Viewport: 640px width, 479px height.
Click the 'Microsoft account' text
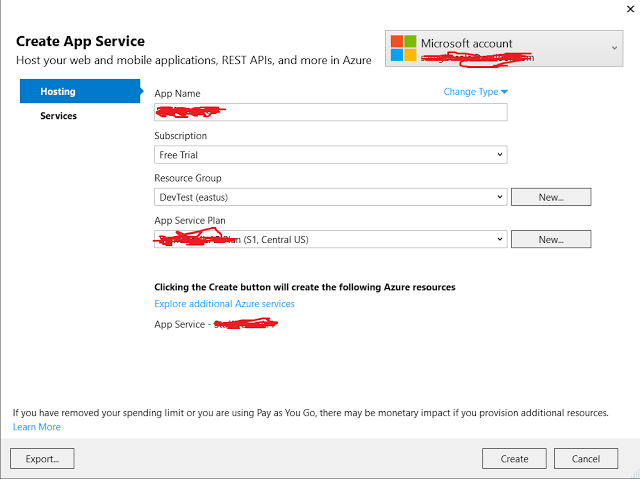pyautogui.click(x=467, y=43)
